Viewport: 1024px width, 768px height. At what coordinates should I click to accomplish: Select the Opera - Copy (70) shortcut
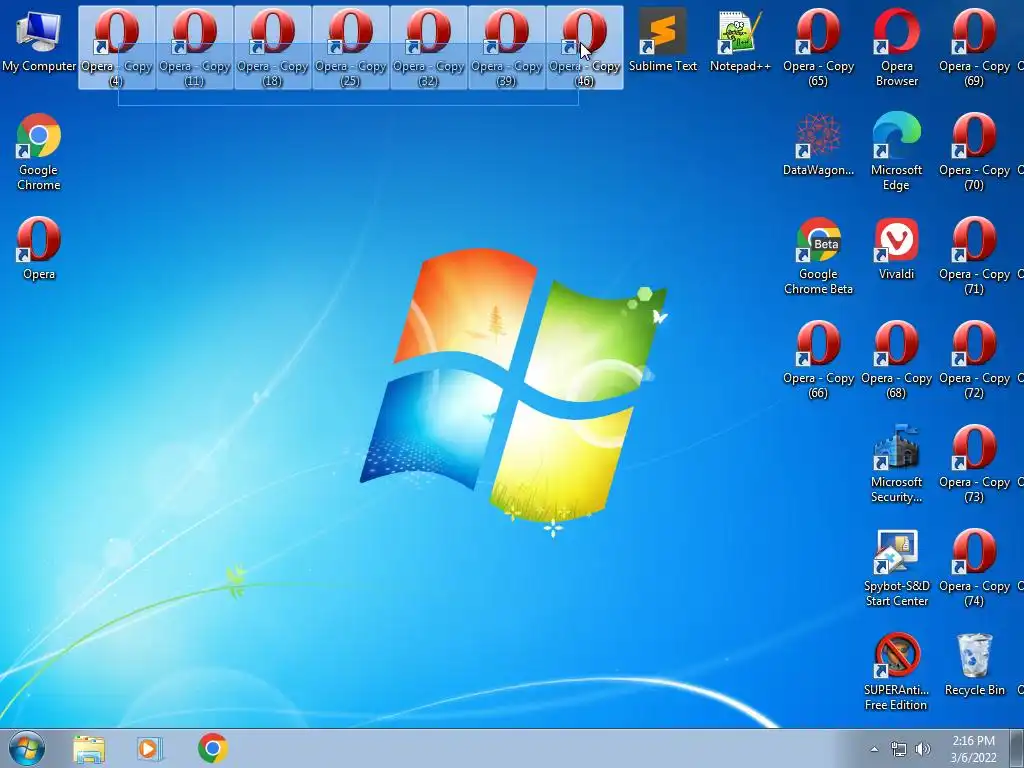[x=974, y=152]
